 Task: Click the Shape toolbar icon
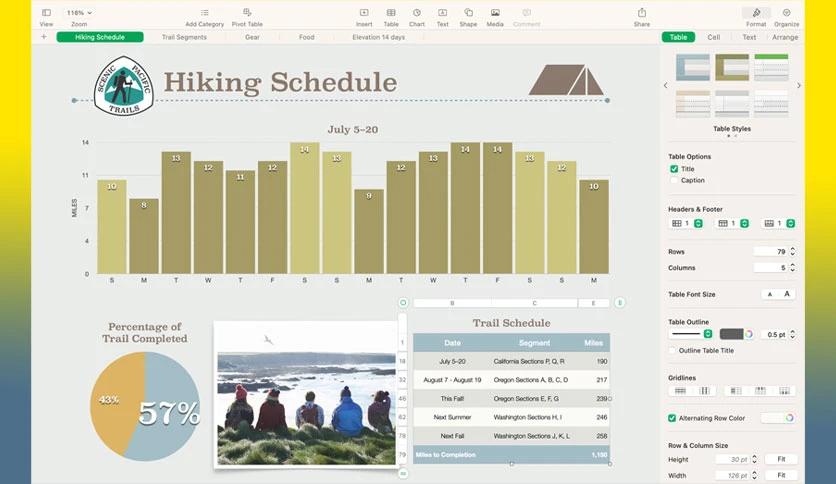[x=468, y=13]
